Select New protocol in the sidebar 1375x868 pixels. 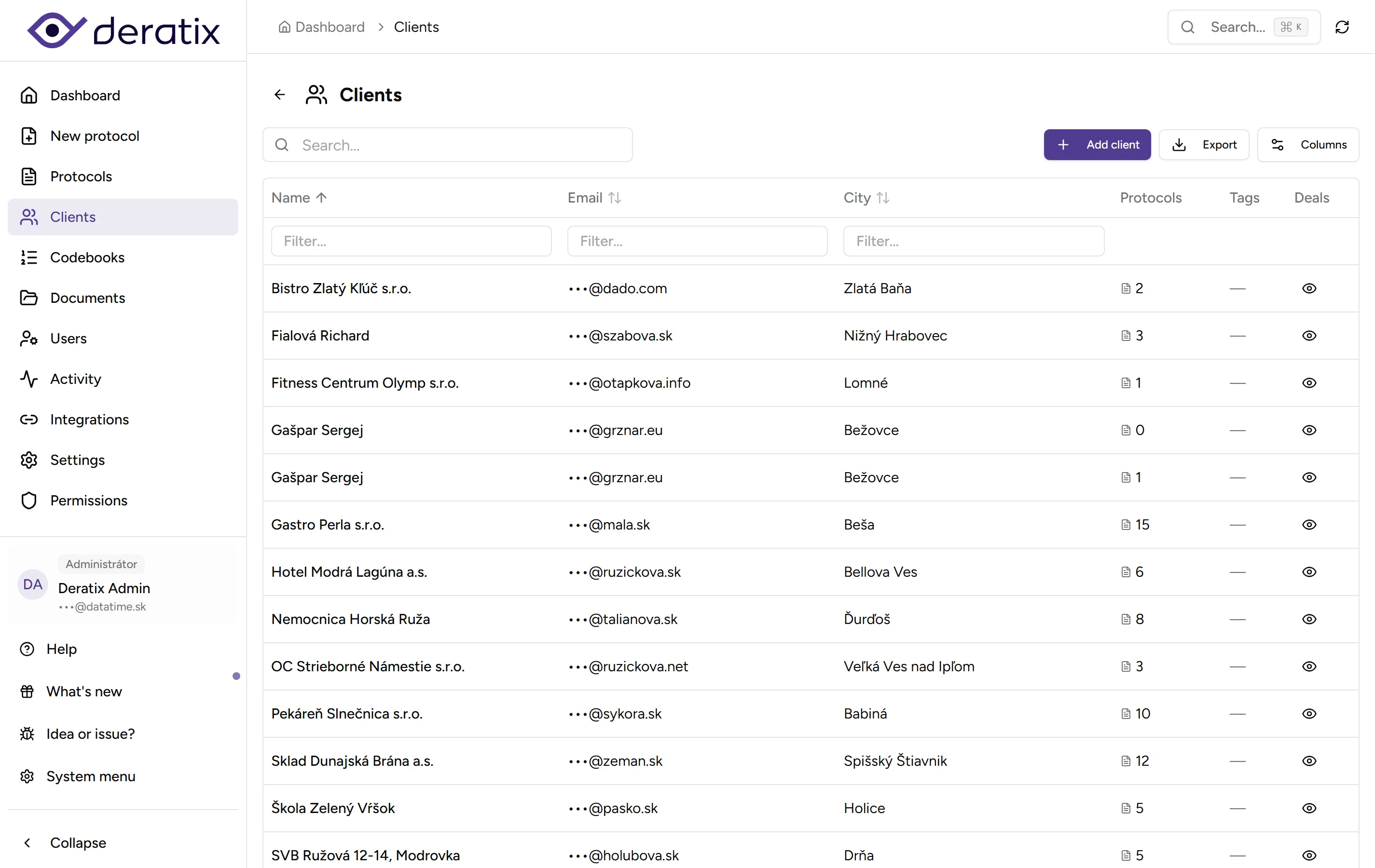tap(95, 136)
